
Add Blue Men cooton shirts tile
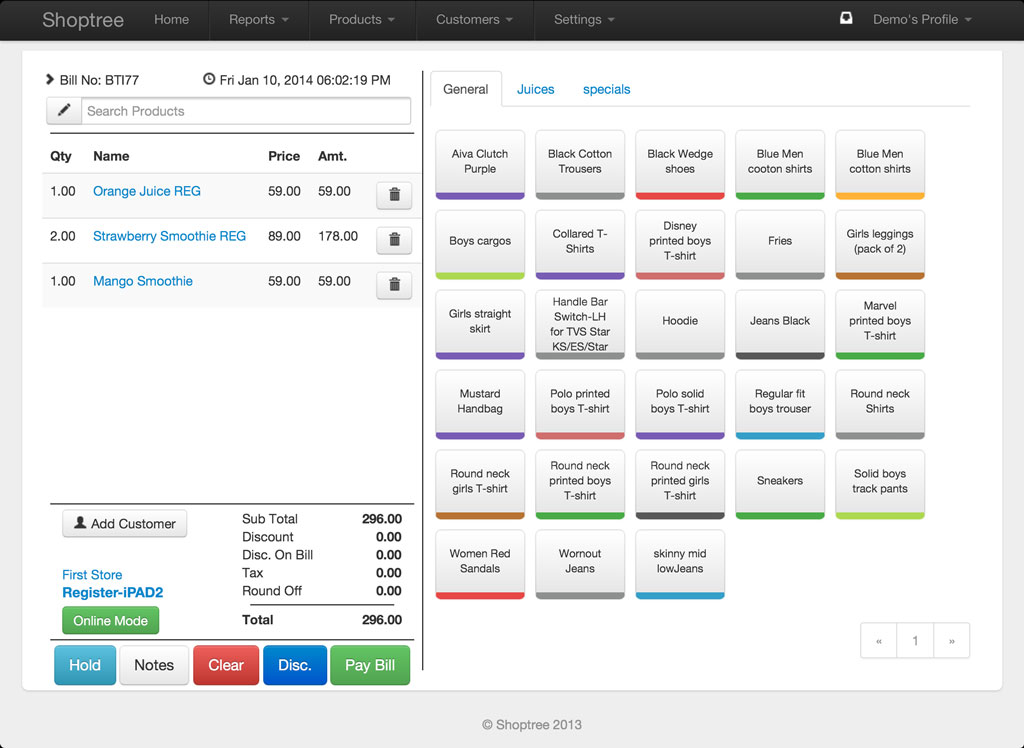point(780,165)
